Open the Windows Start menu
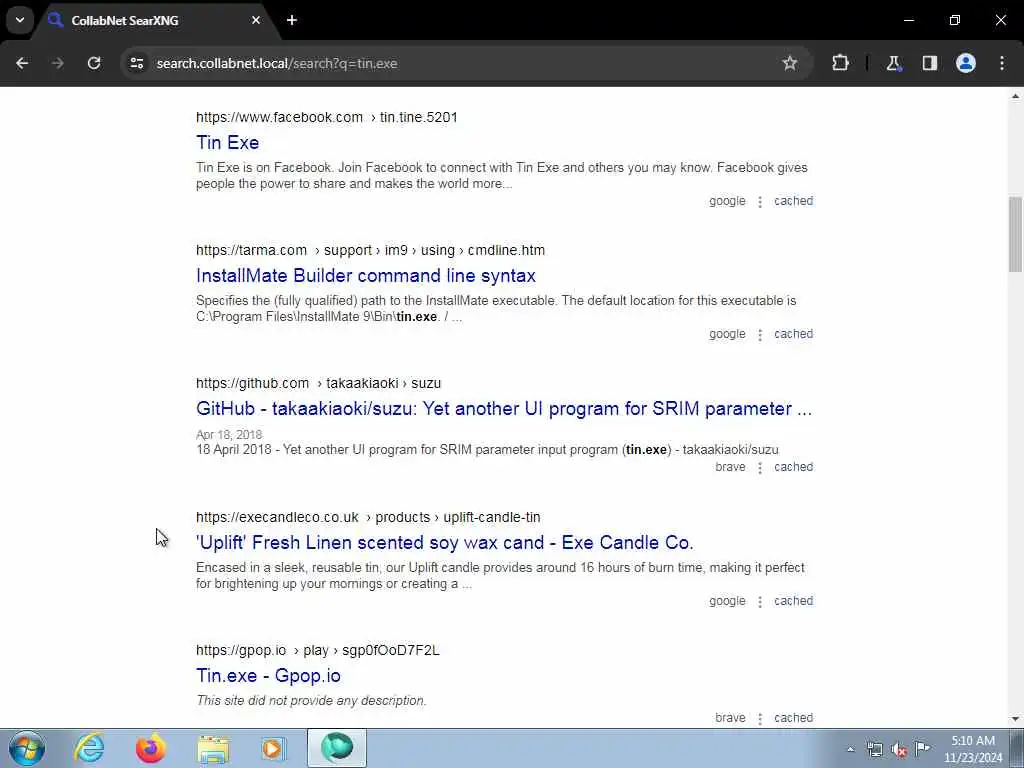This screenshot has height=768, width=1024. pyautogui.click(x=27, y=748)
